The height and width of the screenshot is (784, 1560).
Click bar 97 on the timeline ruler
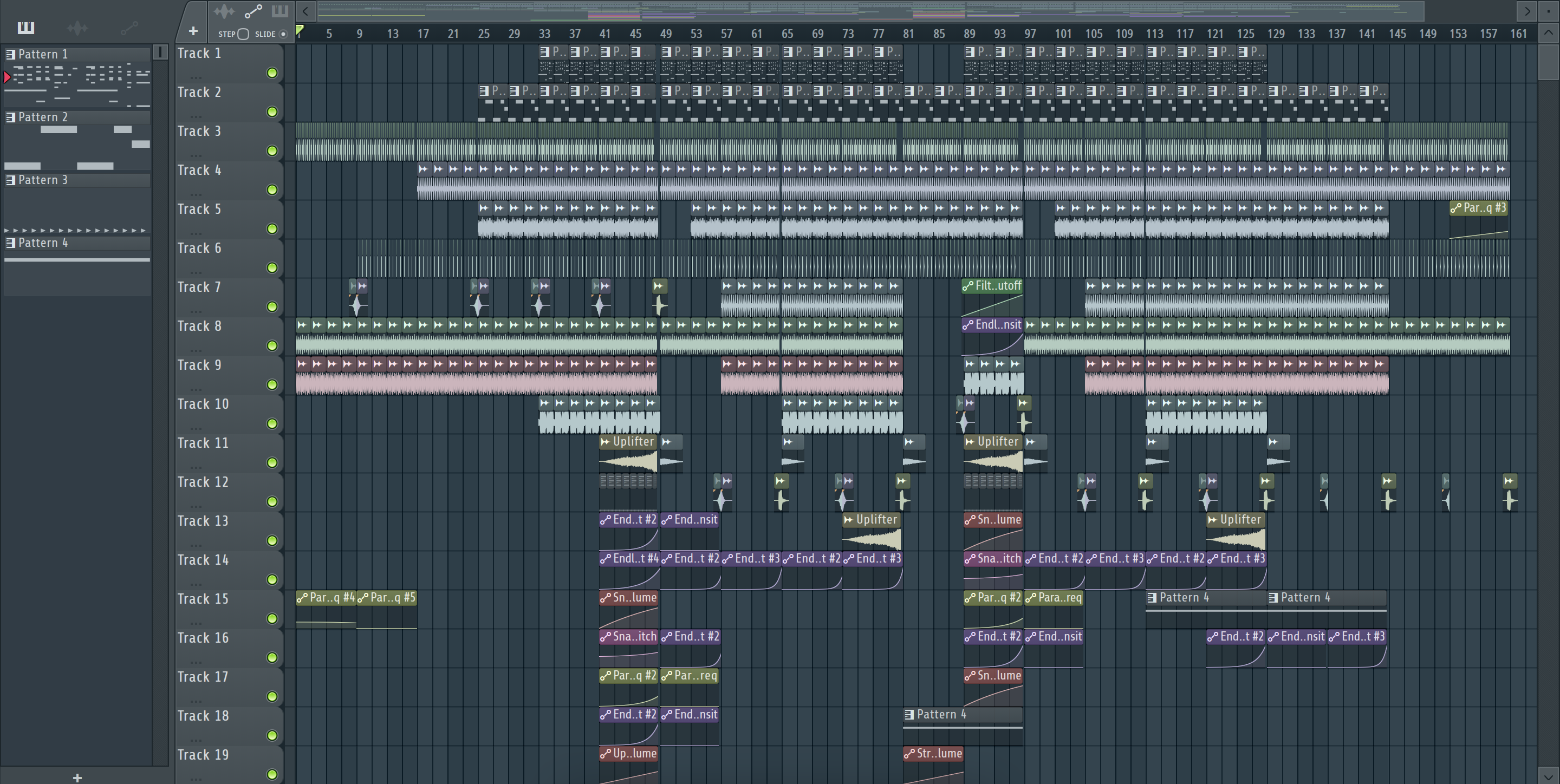(1030, 34)
